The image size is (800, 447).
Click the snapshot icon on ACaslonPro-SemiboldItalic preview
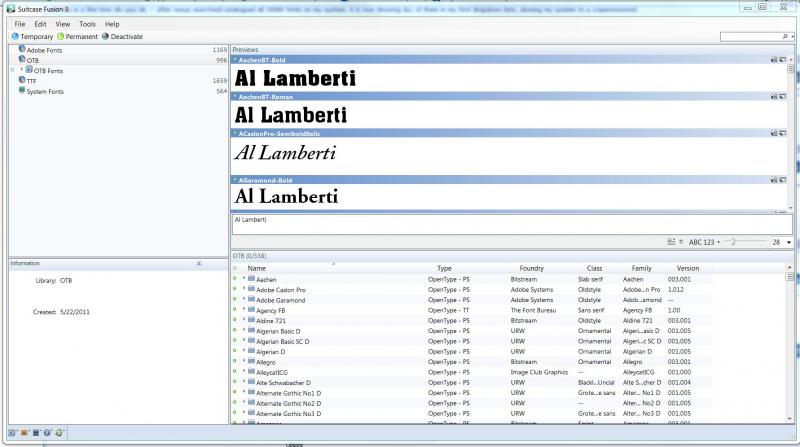(773, 133)
